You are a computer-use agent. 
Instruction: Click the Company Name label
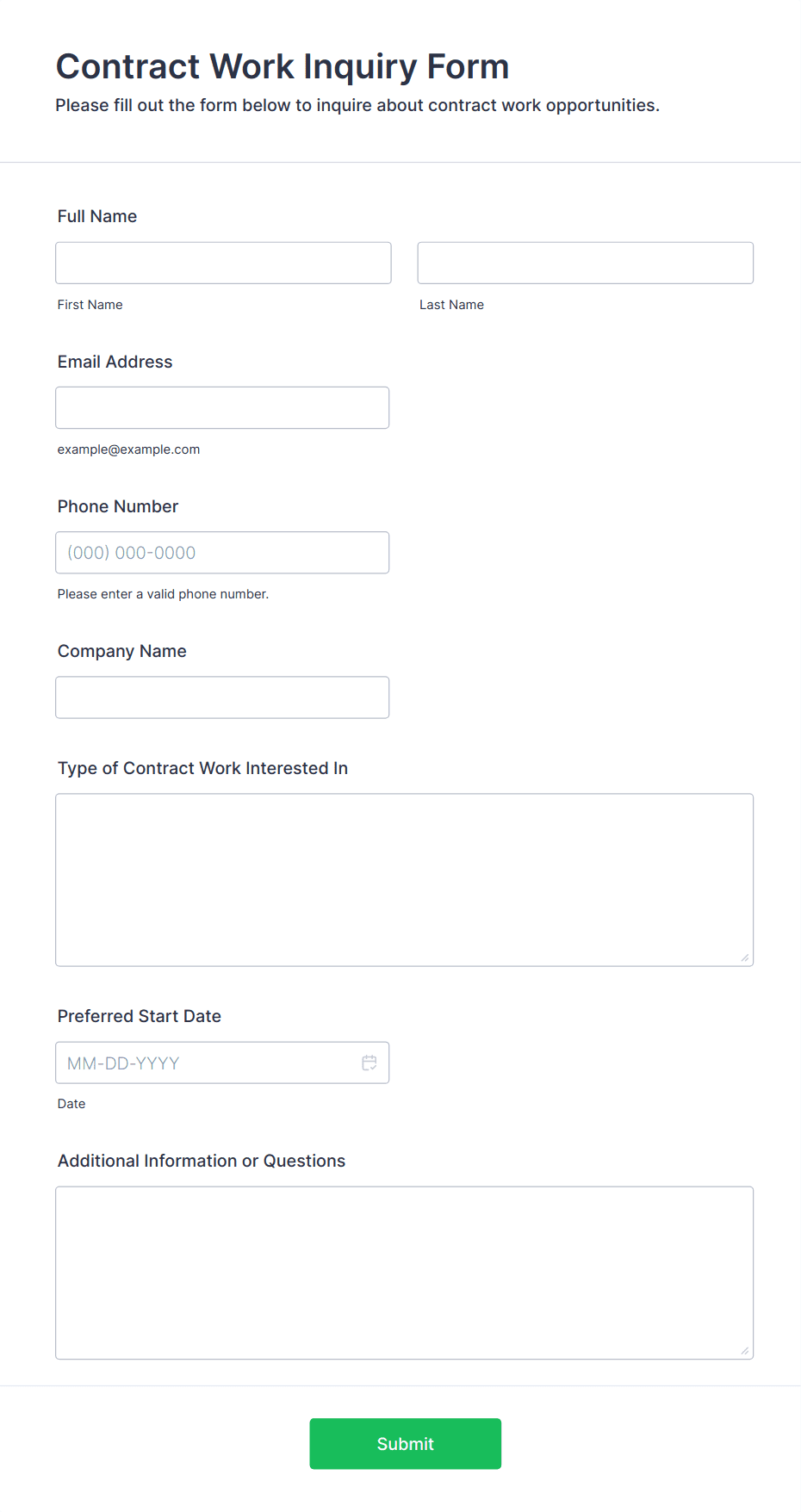click(x=121, y=651)
